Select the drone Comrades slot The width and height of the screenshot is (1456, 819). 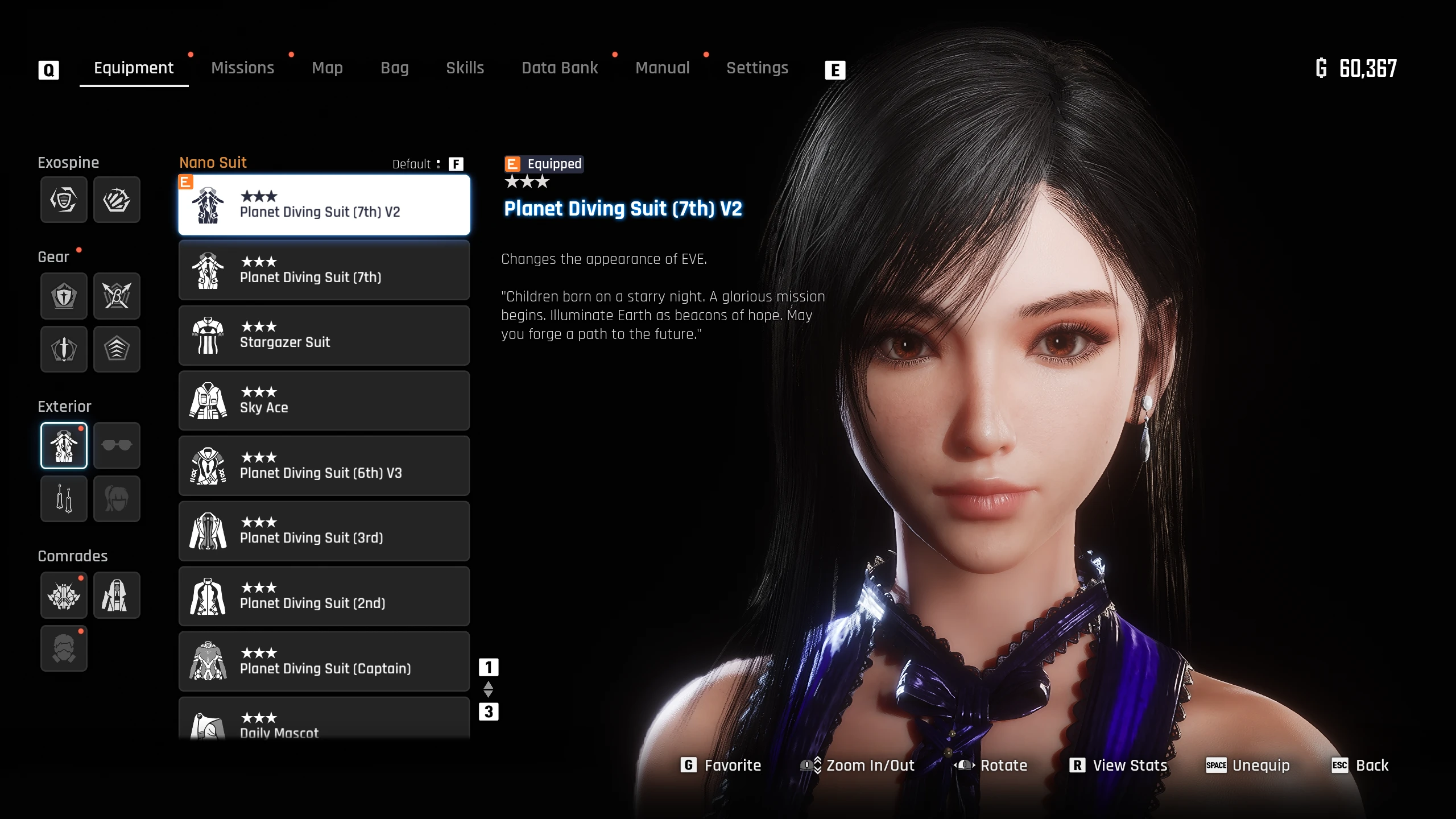tap(64, 595)
